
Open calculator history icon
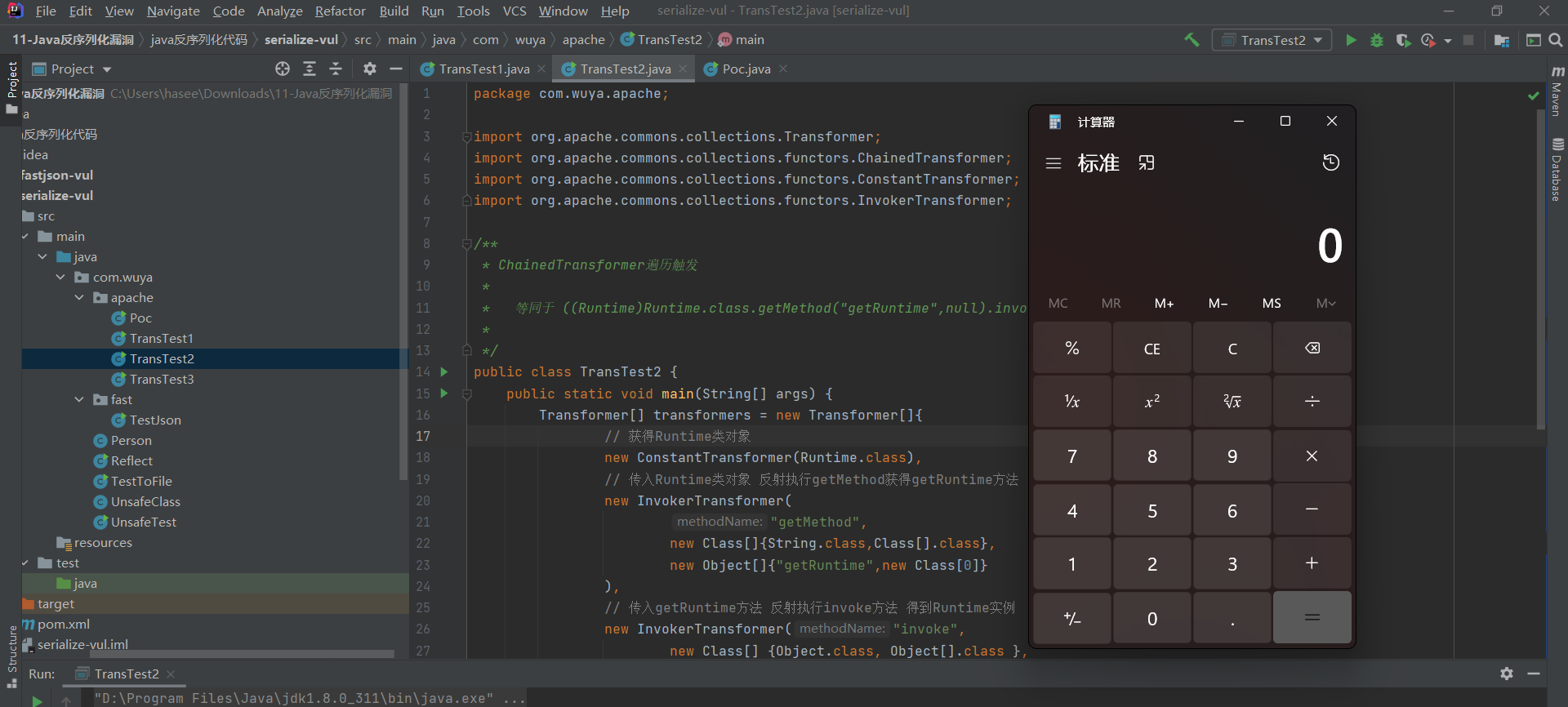pyautogui.click(x=1330, y=162)
